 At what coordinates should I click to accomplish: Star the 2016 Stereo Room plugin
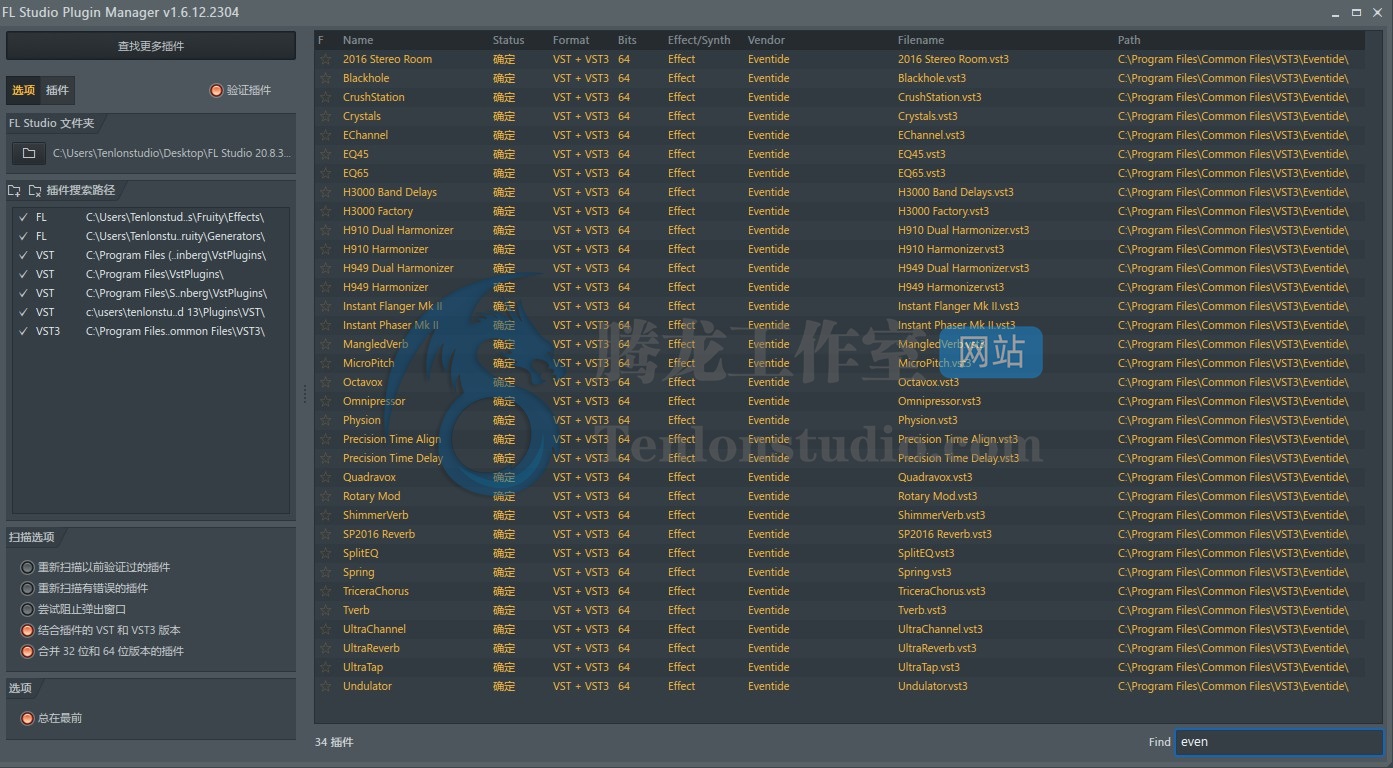pyautogui.click(x=325, y=59)
